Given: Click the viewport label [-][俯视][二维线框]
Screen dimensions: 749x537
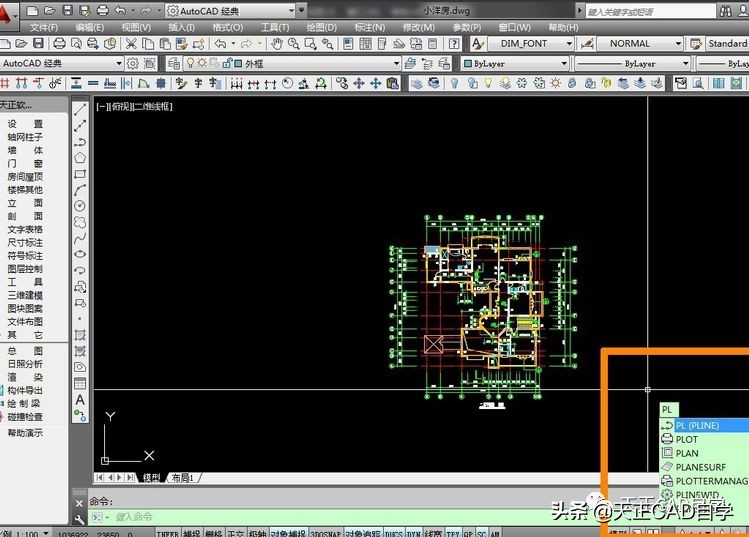Looking at the screenshot, I should (134, 107).
